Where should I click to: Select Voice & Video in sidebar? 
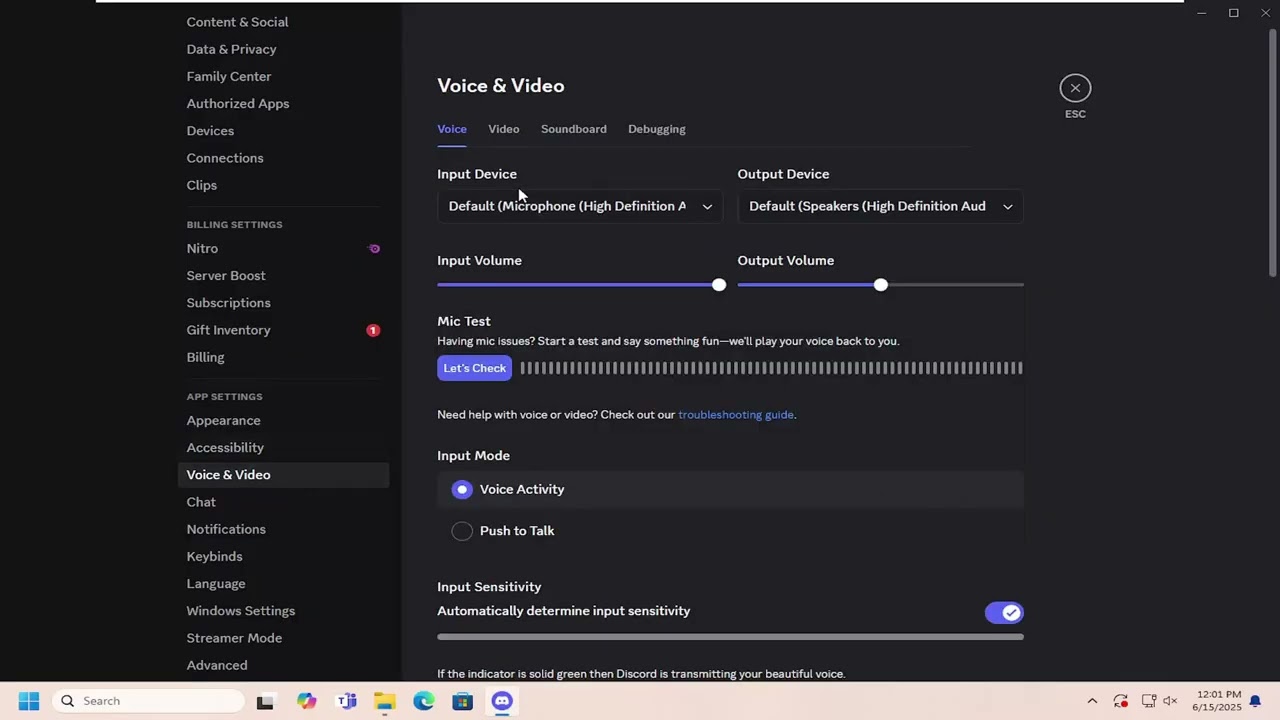(x=283, y=475)
